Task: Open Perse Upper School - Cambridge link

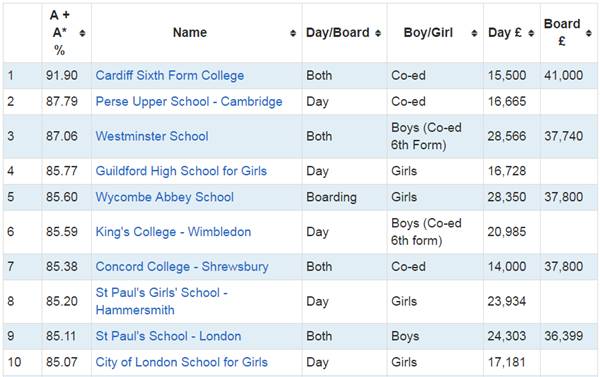Action: (x=189, y=101)
